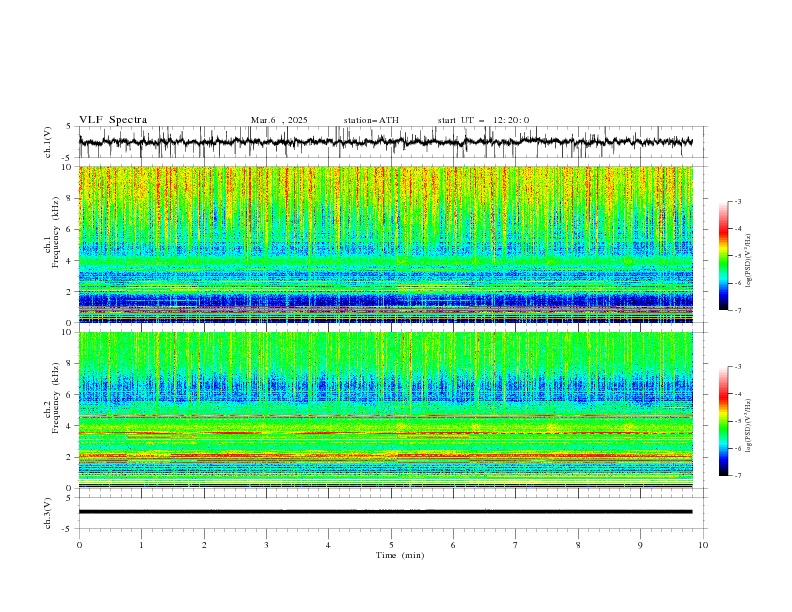The height and width of the screenshot is (612, 792).
Task: Click the ch.1 spectrogram panel
Action: [x=385, y=244]
